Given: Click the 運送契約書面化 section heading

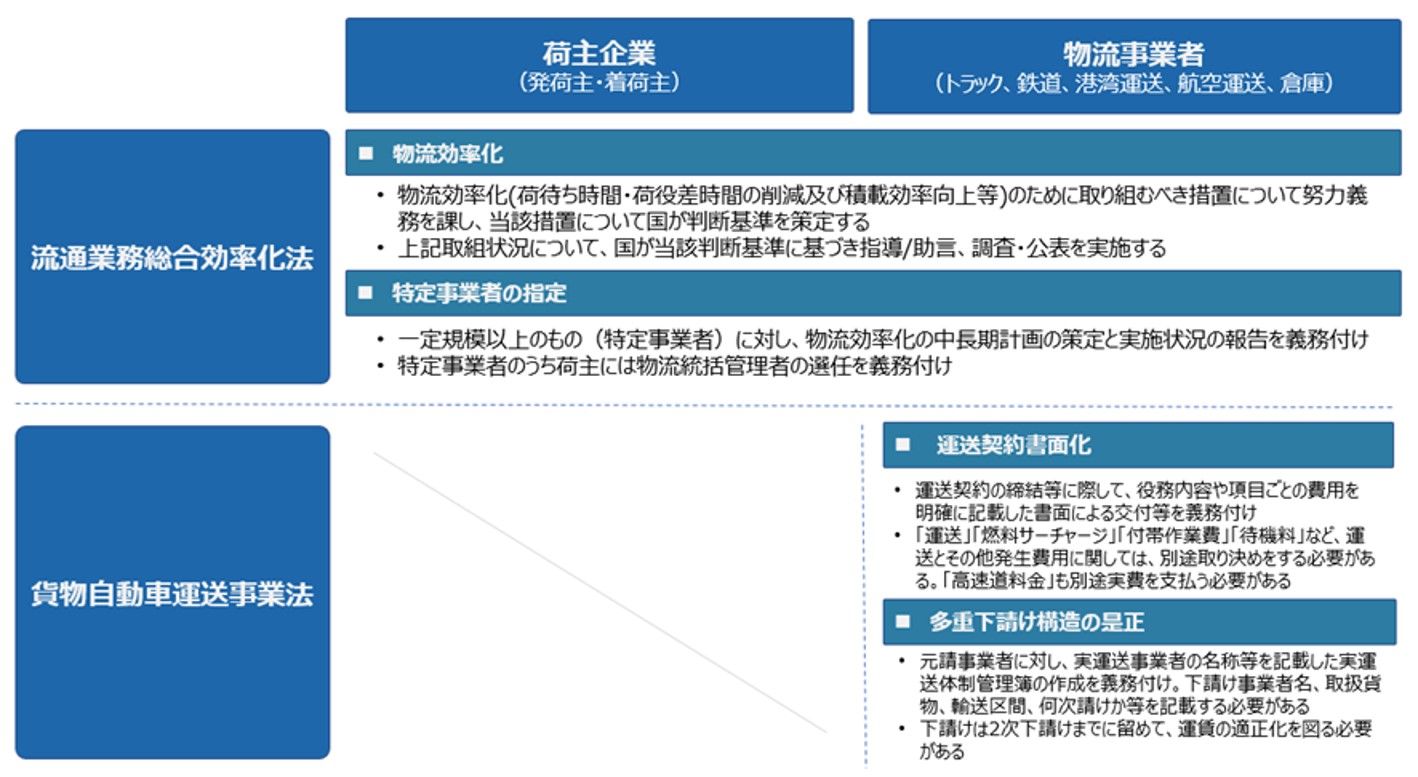Looking at the screenshot, I should tap(1138, 445).
